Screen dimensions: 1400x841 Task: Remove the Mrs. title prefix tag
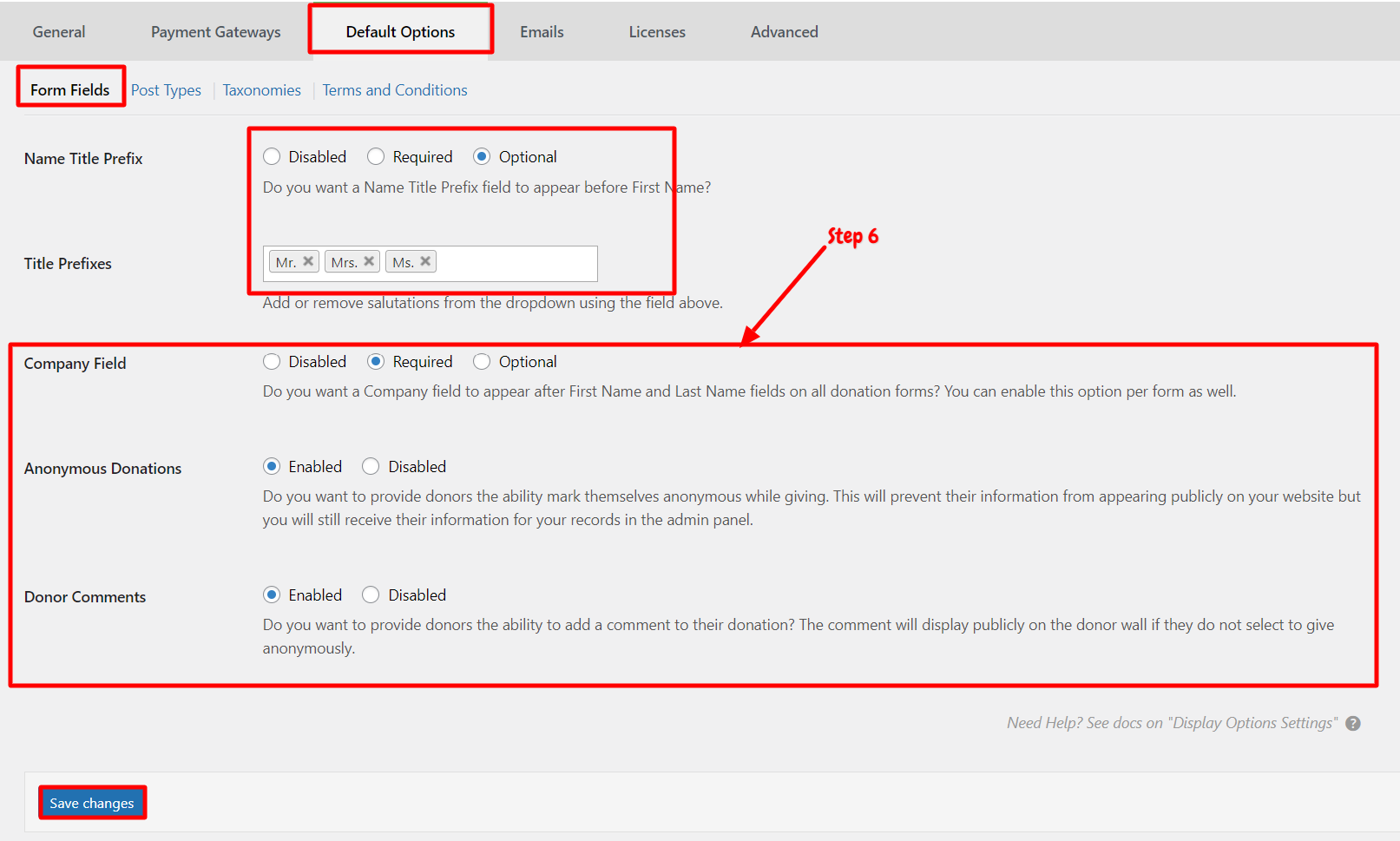click(x=369, y=261)
